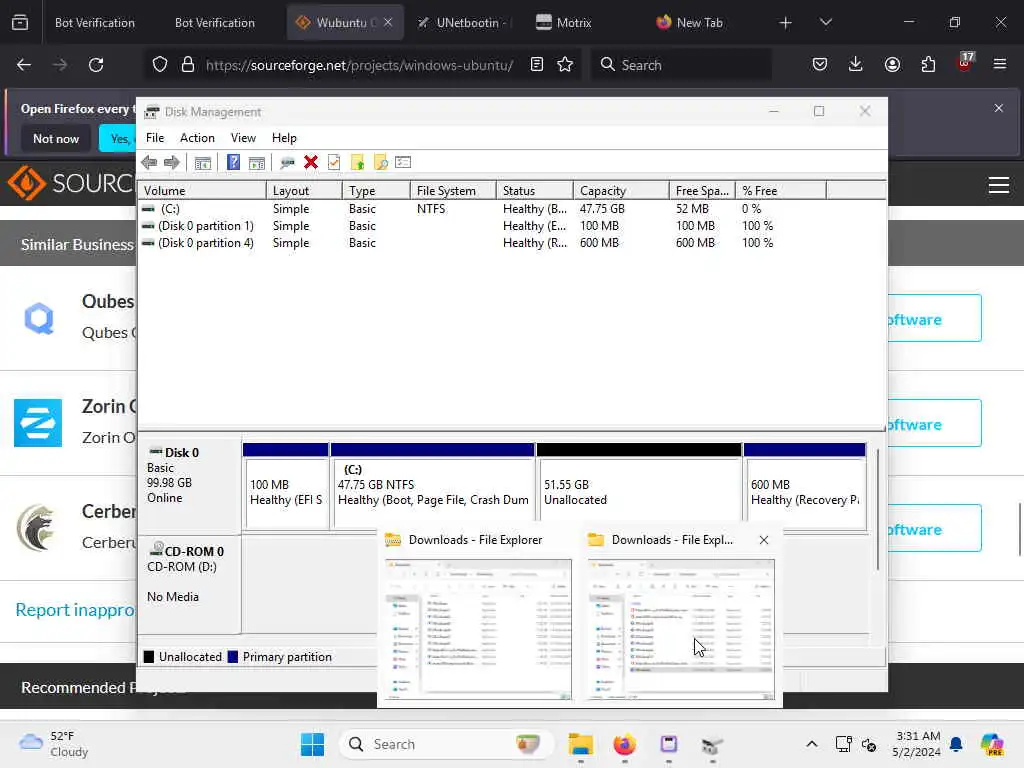Dismiss the Open Firefox notification bar

pos(999,108)
